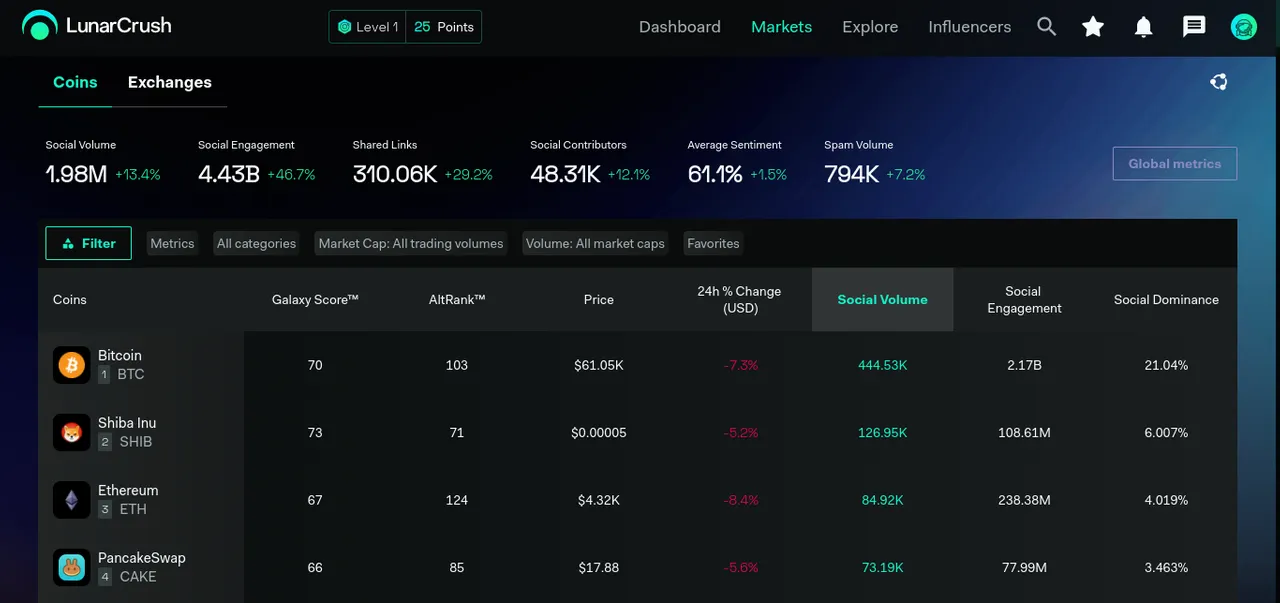Open the Dashboard page
1280x603 pixels.
(x=680, y=27)
